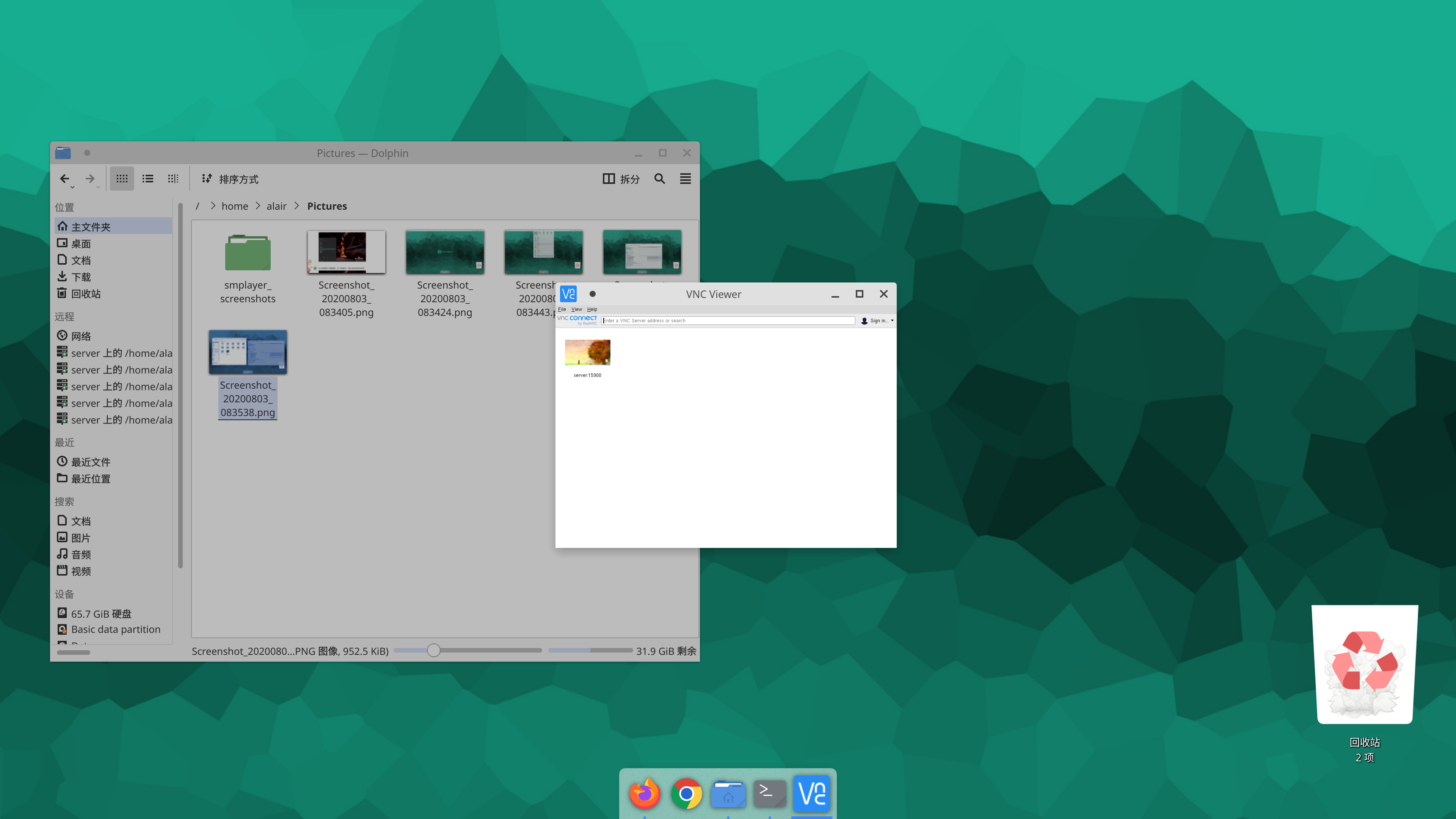This screenshot has height=819, width=1456.
Task: Open Dolphin hamburger control menu
Action: pos(685,179)
